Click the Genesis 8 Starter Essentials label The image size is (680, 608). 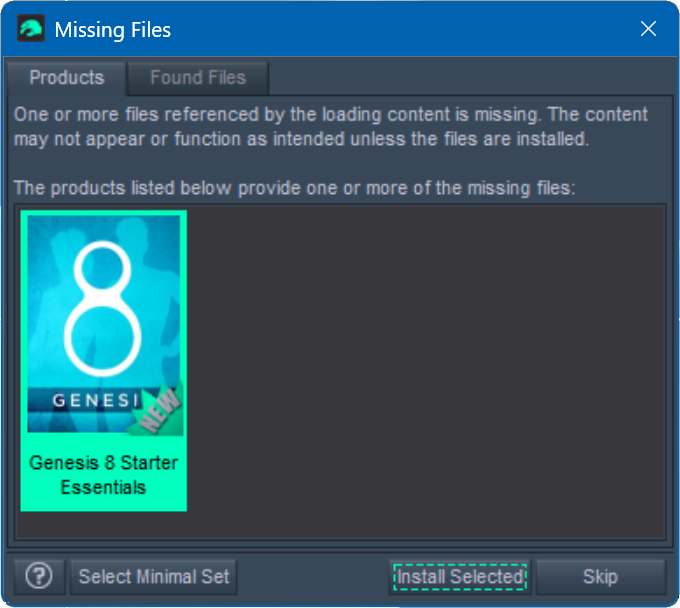click(x=104, y=475)
